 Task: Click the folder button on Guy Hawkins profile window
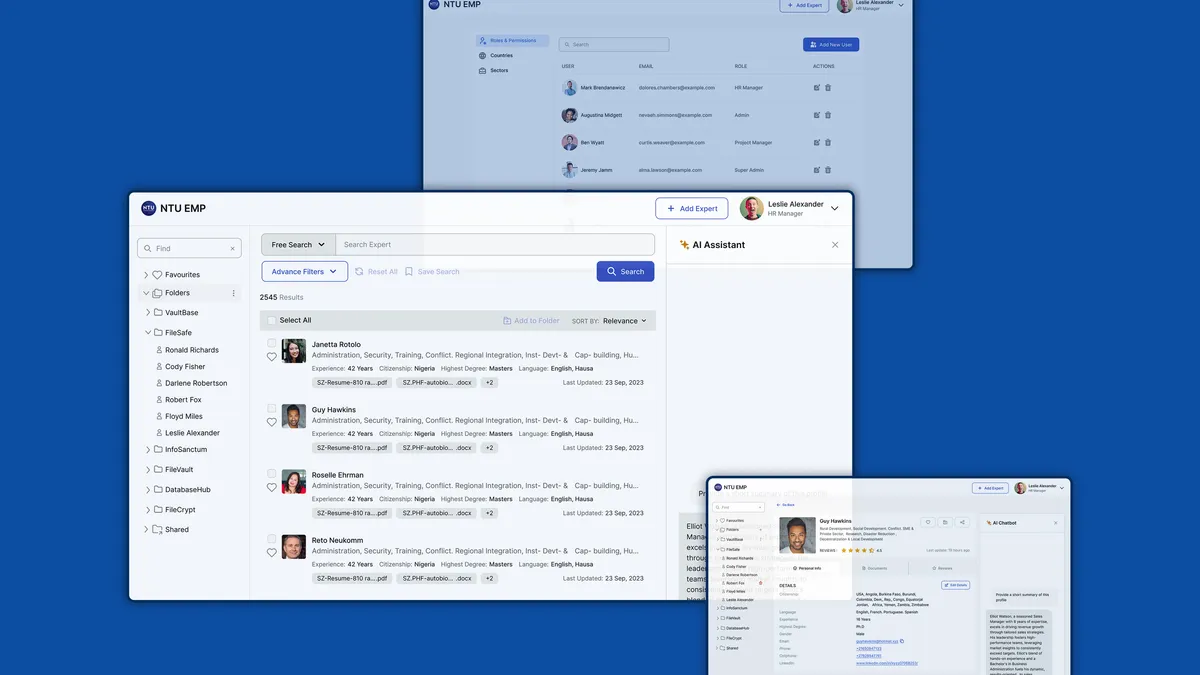(946, 522)
